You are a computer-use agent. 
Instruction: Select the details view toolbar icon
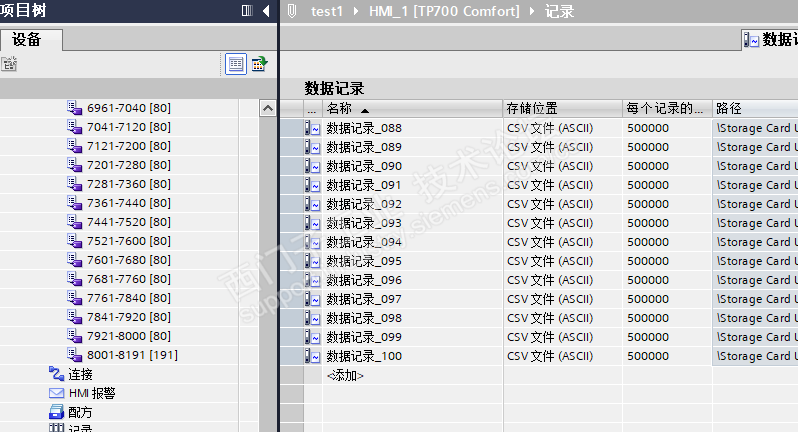coord(236,64)
